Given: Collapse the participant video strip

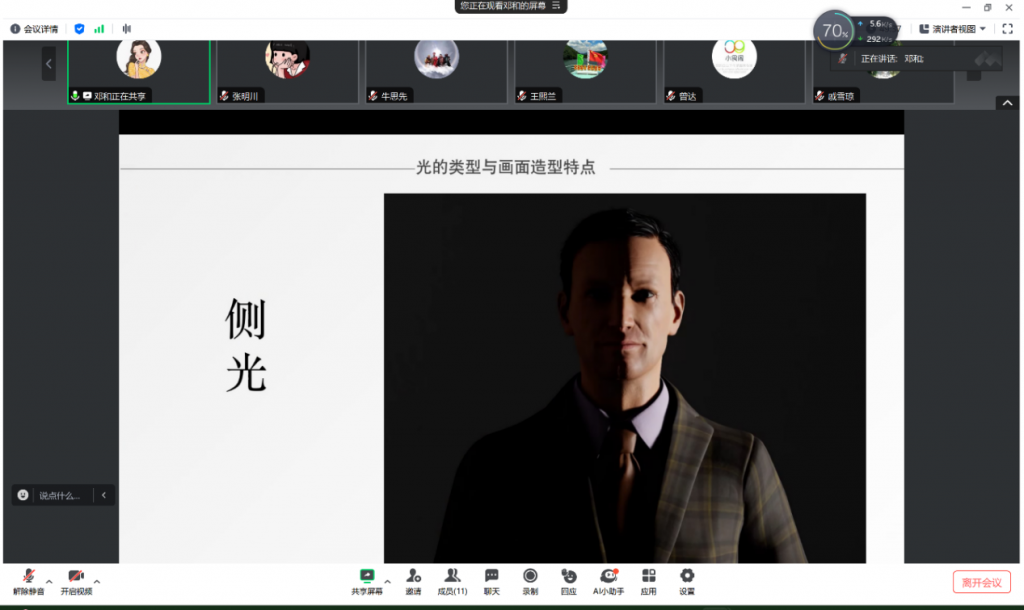Looking at the screenshot, I should [1007, 103].
